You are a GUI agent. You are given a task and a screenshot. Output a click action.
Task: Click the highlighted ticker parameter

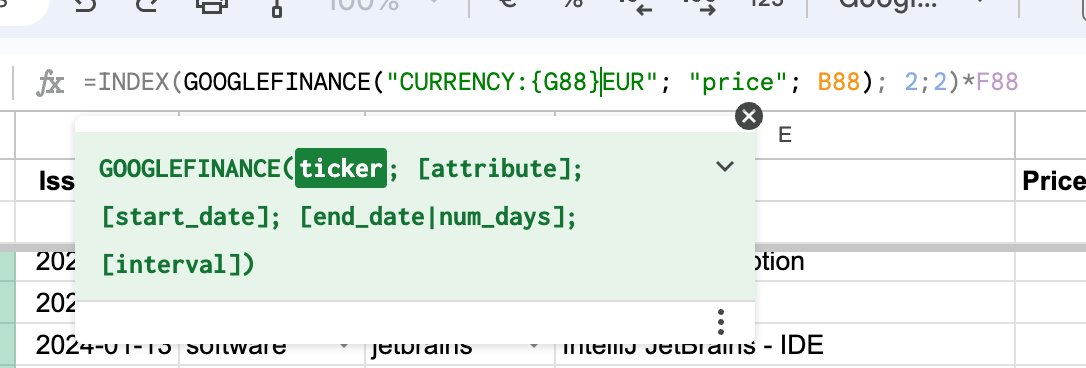point(341,168)
